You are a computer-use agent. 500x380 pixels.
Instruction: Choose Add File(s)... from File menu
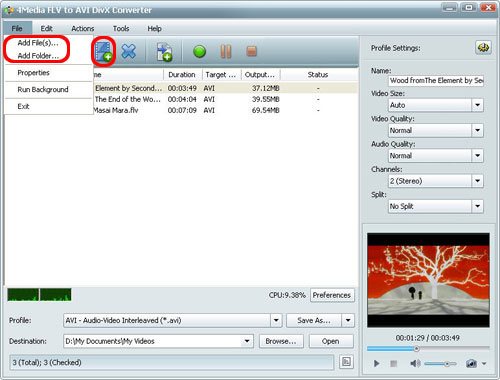point(38,43)
